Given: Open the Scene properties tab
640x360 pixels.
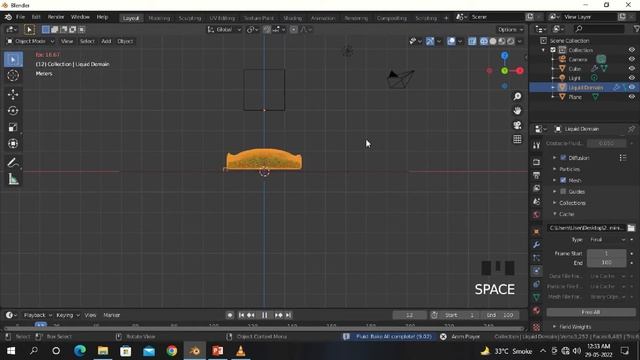Looking at the screenshot, I should click(536, 201).
